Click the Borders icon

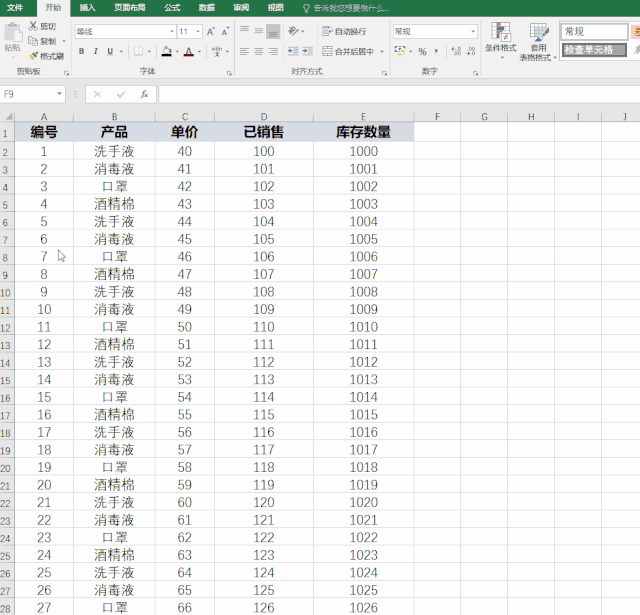[x=138, y=51]
